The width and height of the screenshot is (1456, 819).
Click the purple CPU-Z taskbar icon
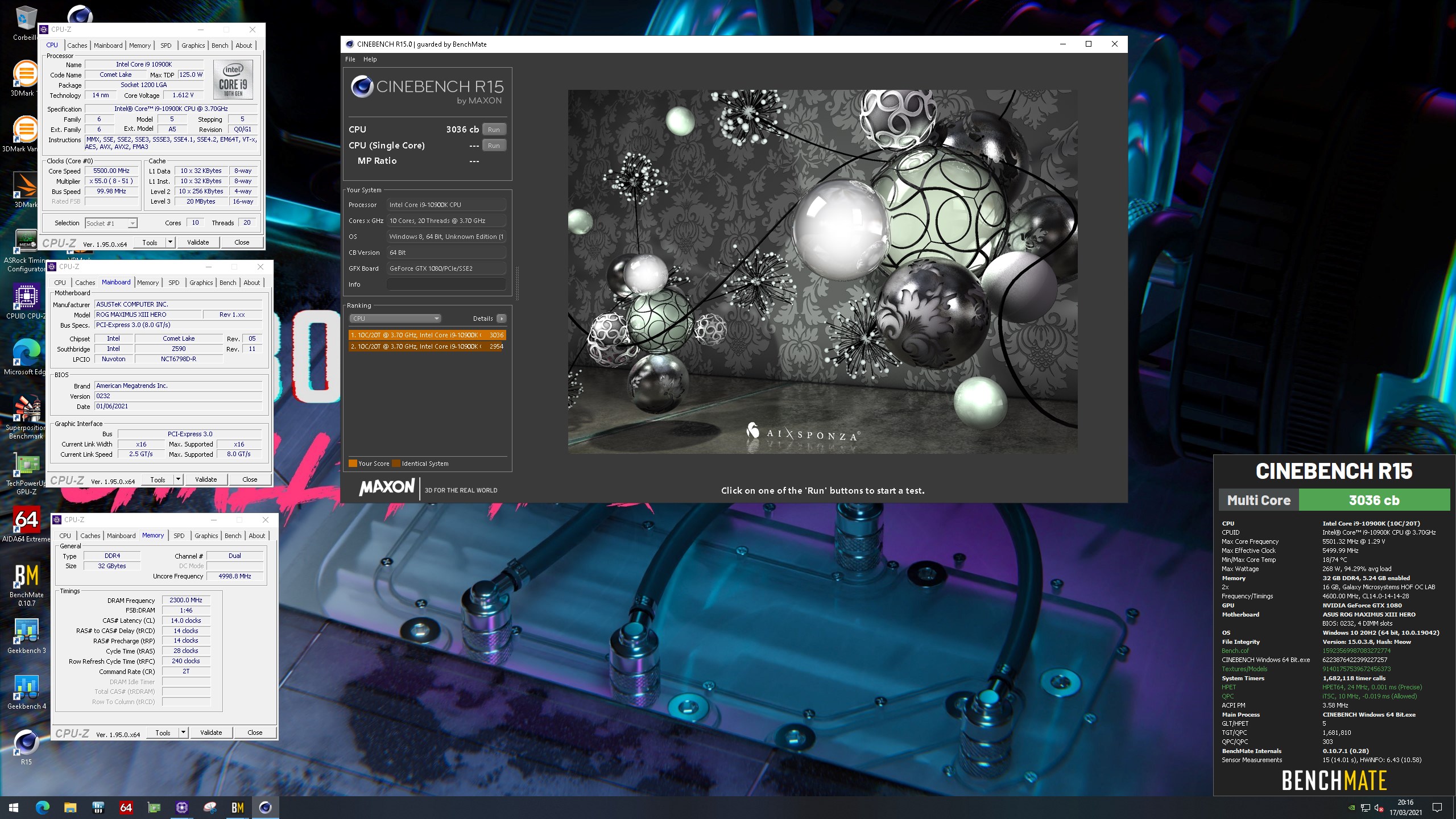[181, 808]
